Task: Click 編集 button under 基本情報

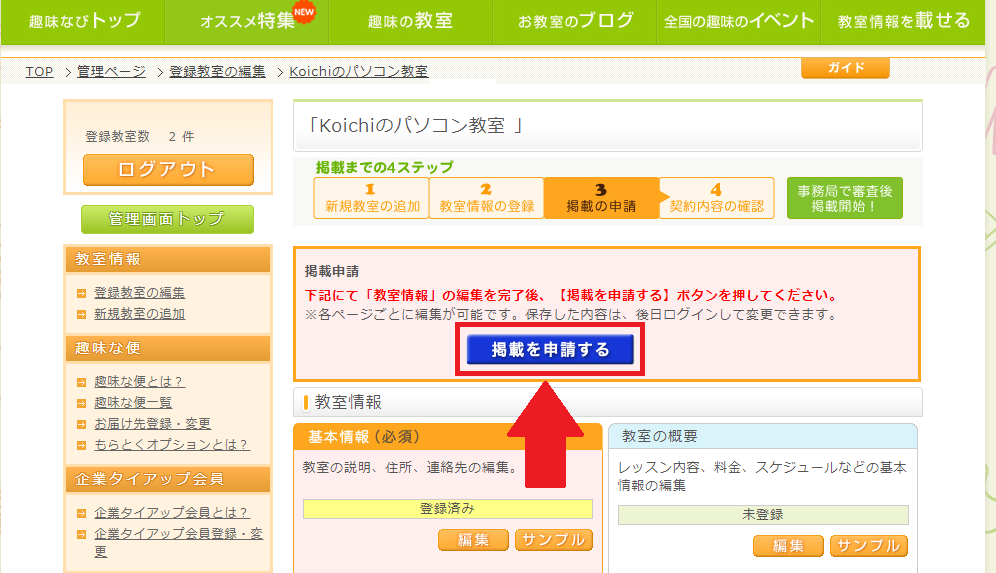Action: click(x=473, y=540)
